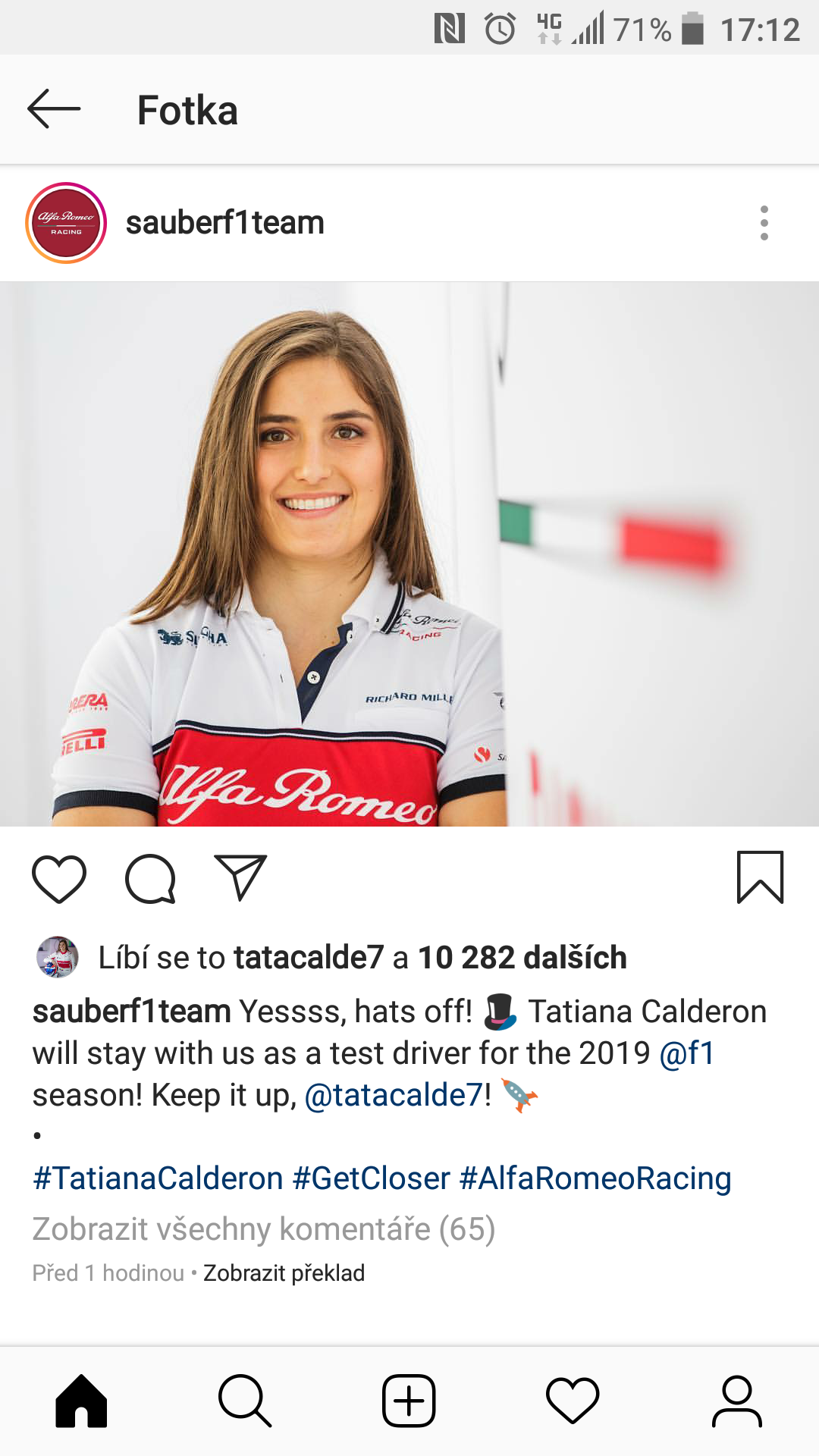Screen dimensions: 819x1456
Task: Save the post with bookmark icon
Action: (760, 877)
